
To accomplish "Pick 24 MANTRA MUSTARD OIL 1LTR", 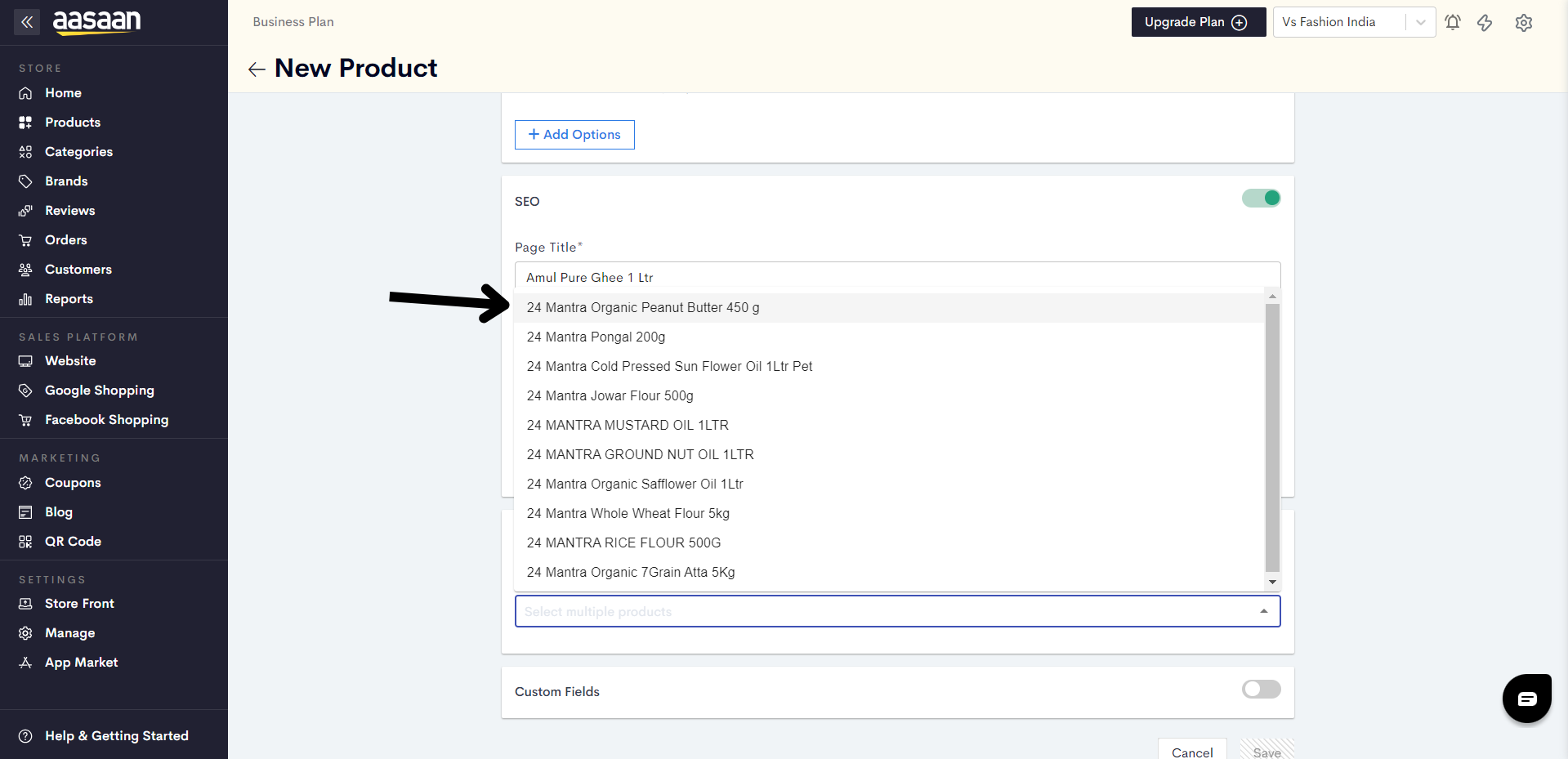I will coord(889,426).
